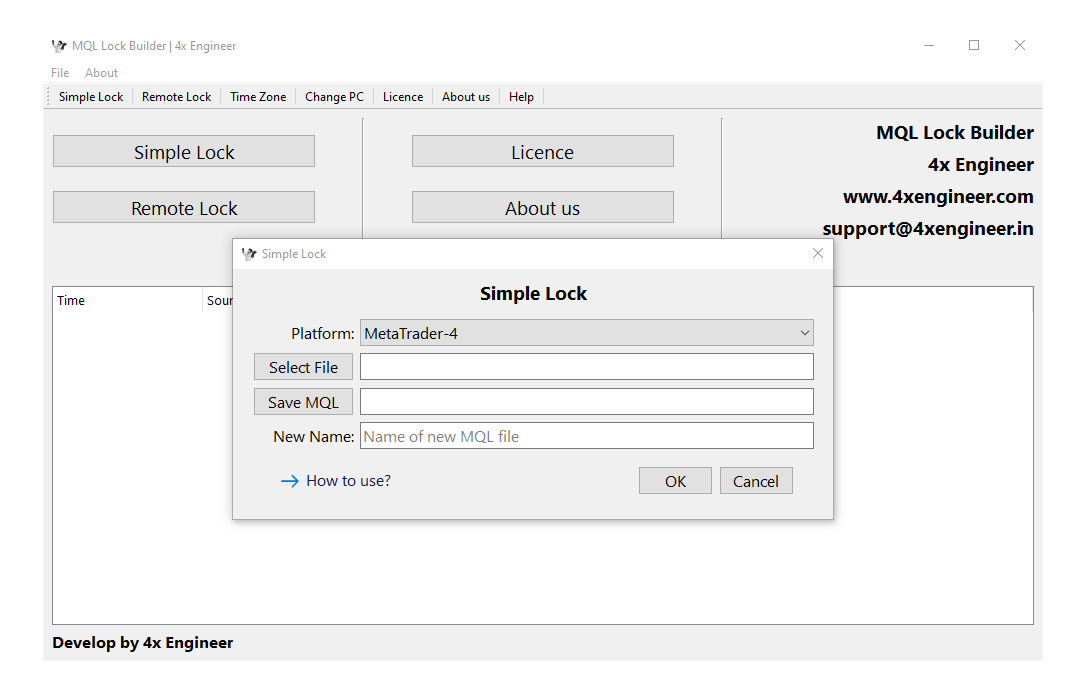Close the MQL Lock Builder window
Viewport: 1091px width, 688px height.
[x=1019, y=45]
